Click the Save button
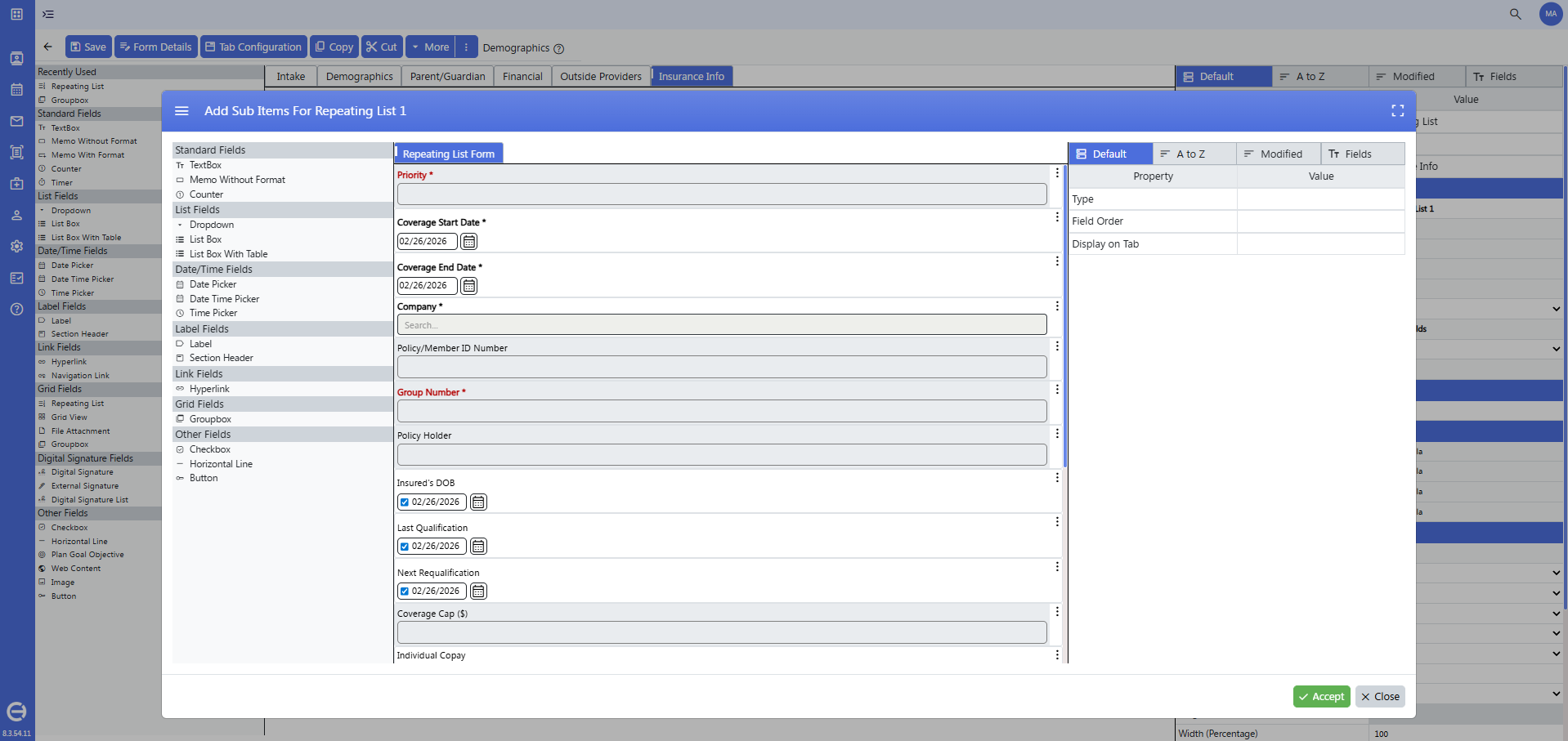 coord(88,47)
